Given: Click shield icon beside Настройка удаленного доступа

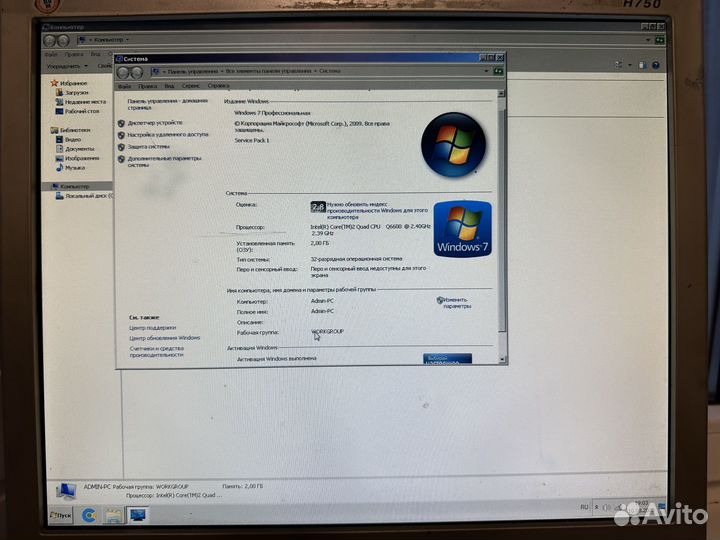Looking at the screenshot, I should click(x=121, y=135).
